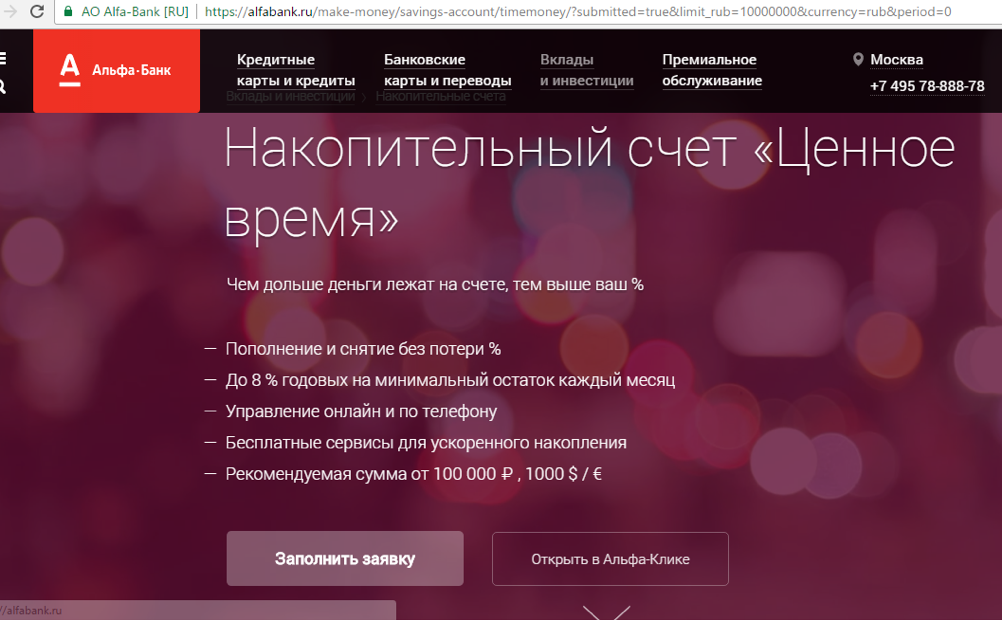
Task: Click the green padlock security icon
Action: [68, 12]
